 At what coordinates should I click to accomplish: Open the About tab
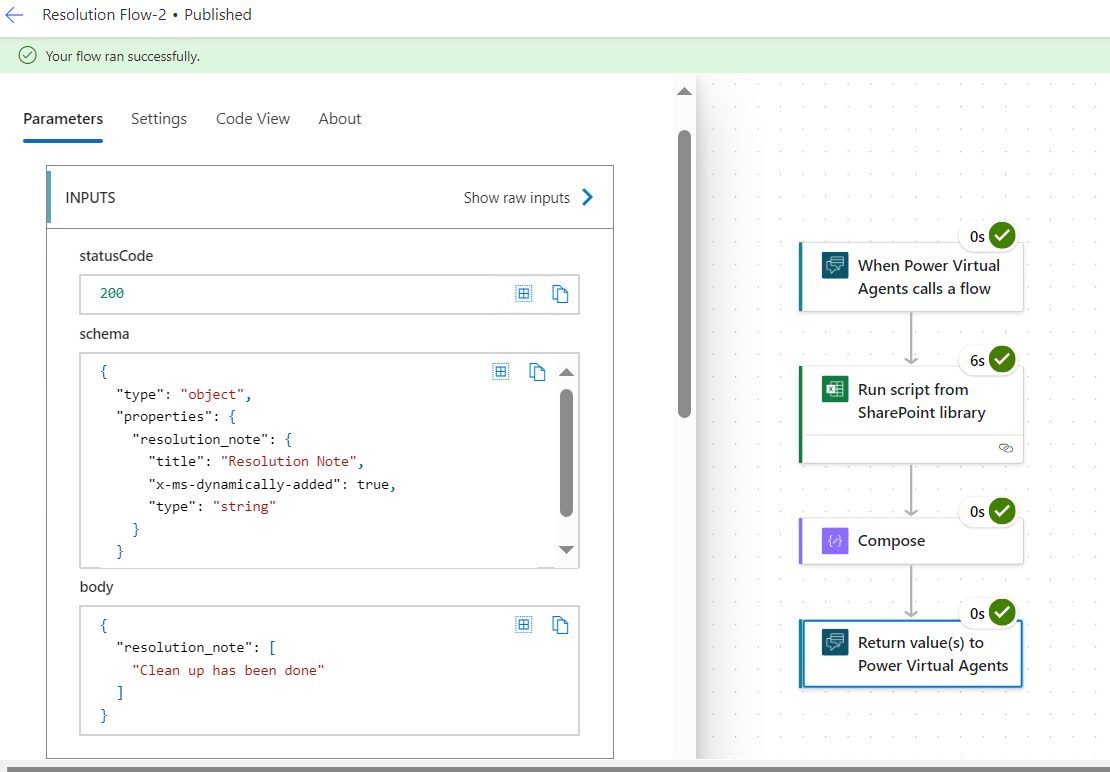(339, 118)
